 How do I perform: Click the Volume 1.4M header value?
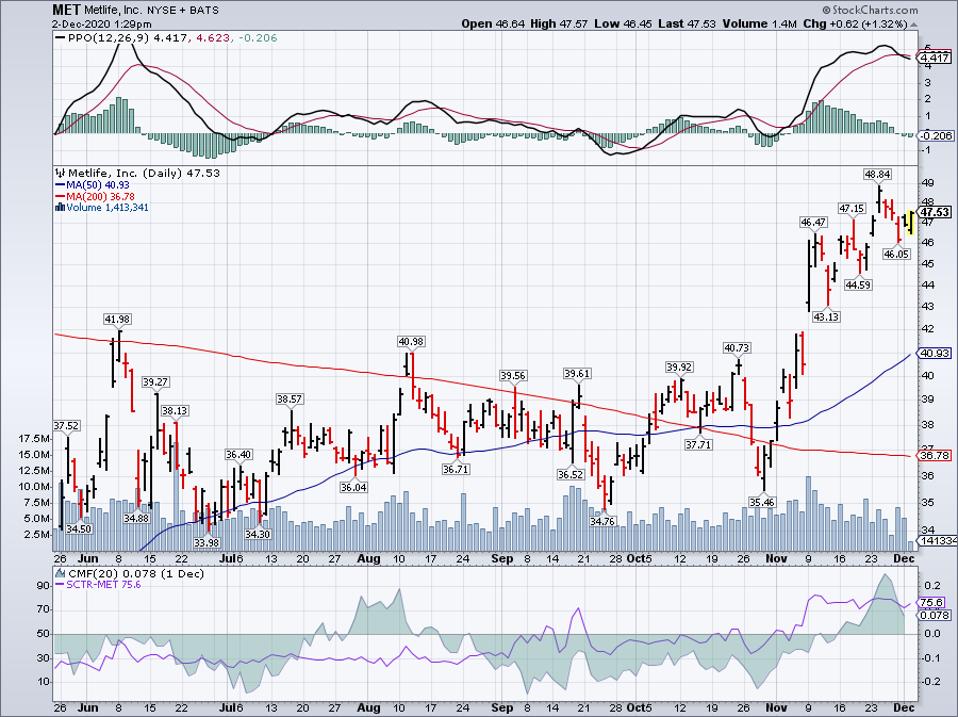point(758,24)
